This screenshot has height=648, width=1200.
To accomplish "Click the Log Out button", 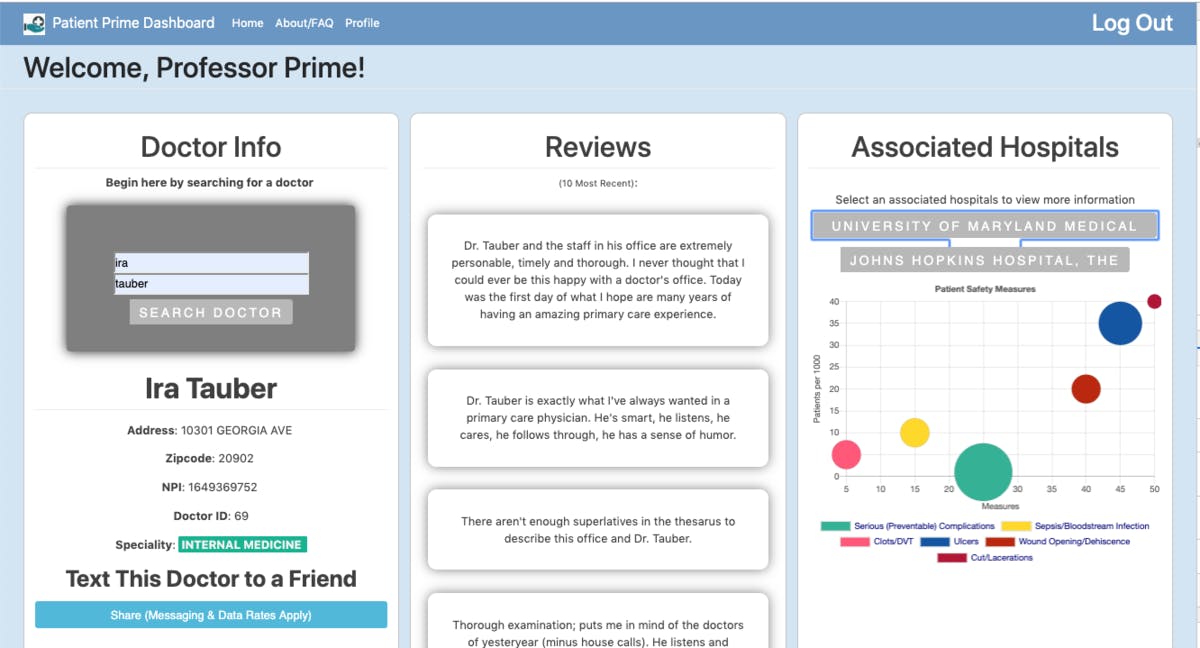I will (x=1132, y=22).
